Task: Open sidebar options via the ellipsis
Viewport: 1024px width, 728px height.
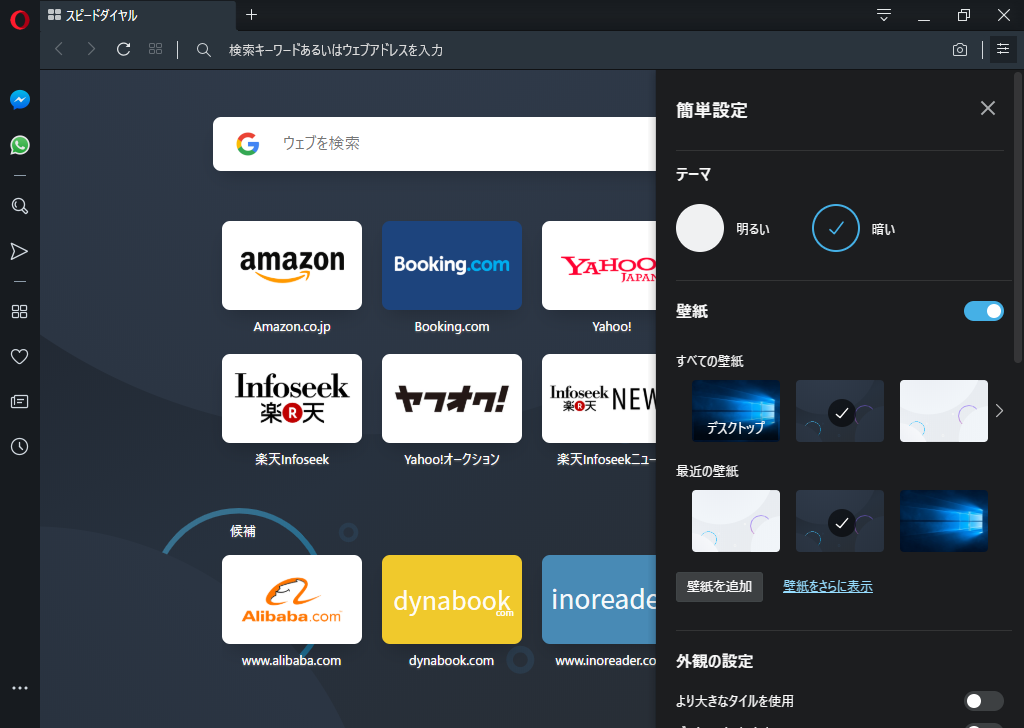Action: (19, 687)
